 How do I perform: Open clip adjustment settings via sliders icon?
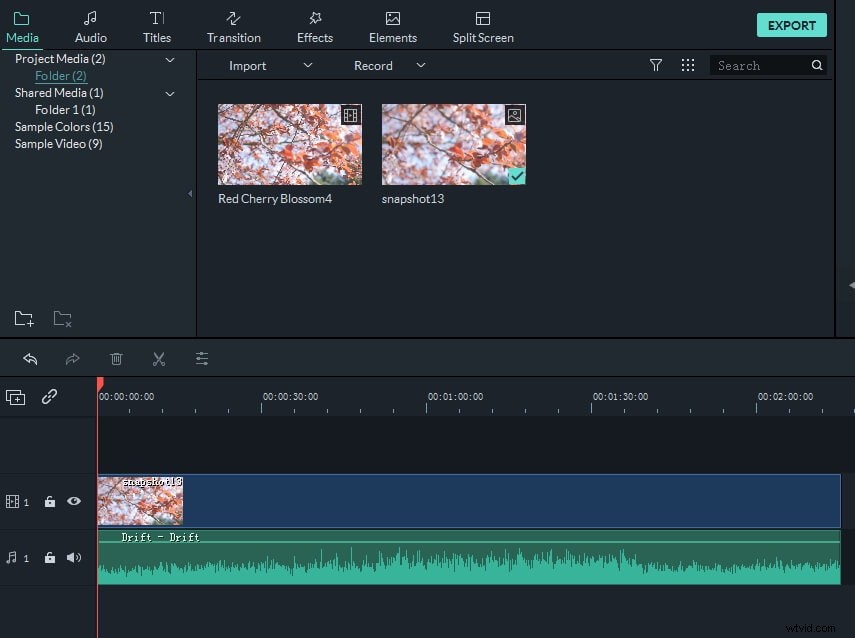pos(201,358)
